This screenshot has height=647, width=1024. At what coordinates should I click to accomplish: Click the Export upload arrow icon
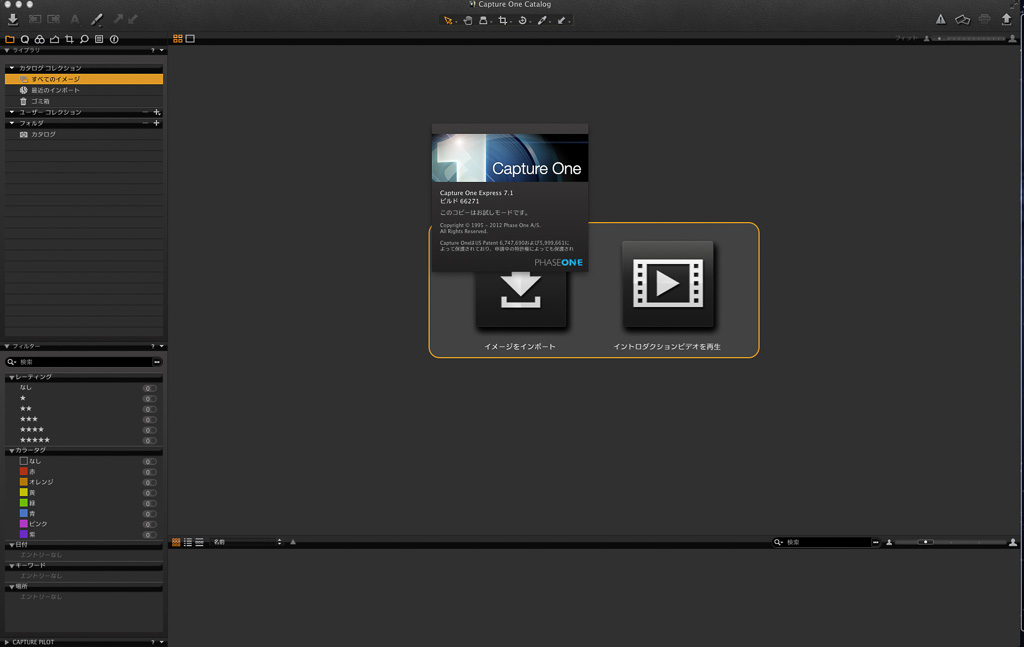pos(1007,19)
